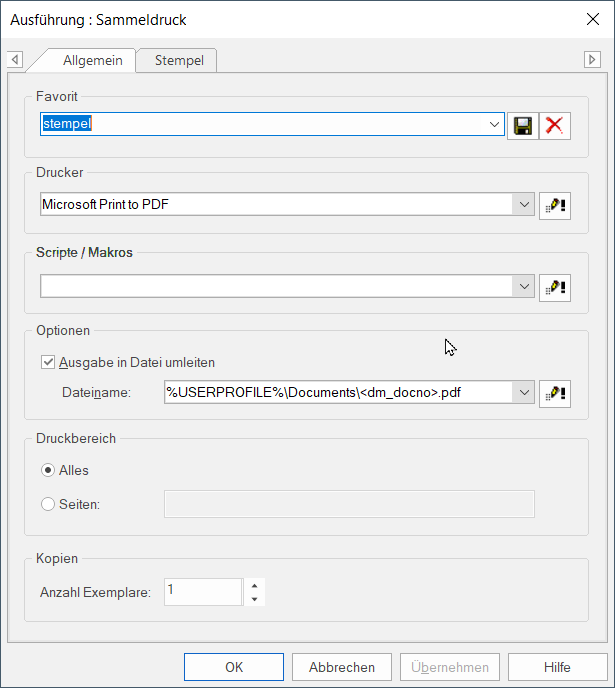The width and height of the screenshot is (615, 688).
Task: Expand the Scripte / Makros dropdown
Action: click(x=526, y=286)
